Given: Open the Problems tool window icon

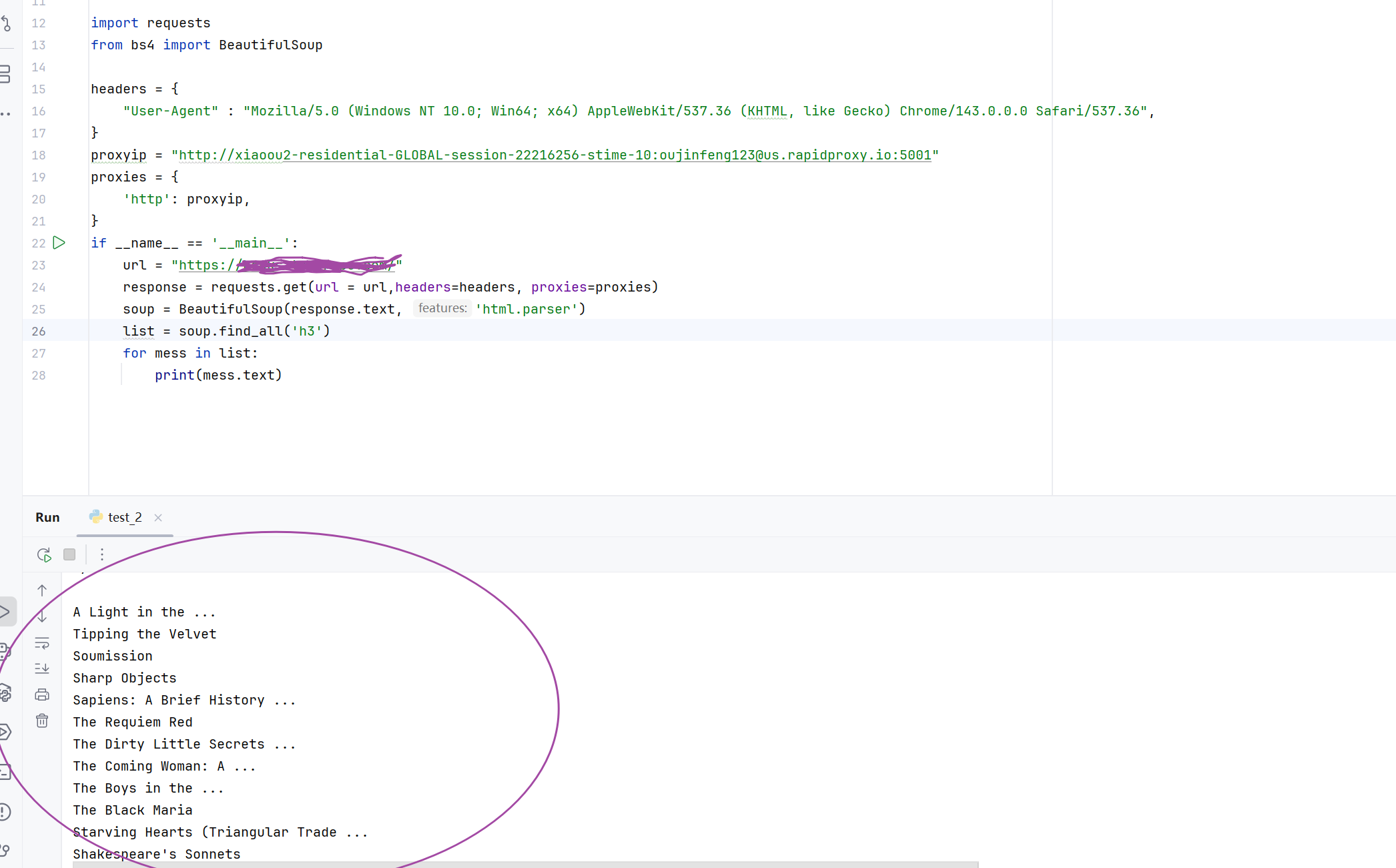Looking at the screenshot, I should tap(4, 812).
